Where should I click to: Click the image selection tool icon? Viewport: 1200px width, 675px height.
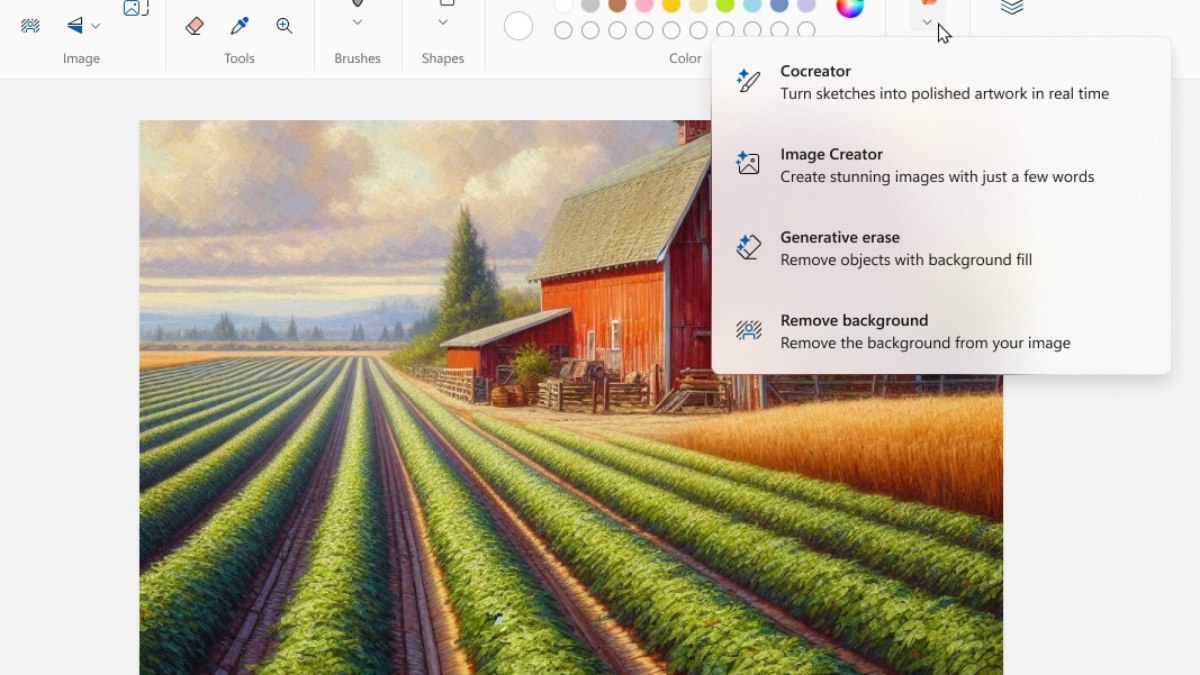(x=134, y=8)
